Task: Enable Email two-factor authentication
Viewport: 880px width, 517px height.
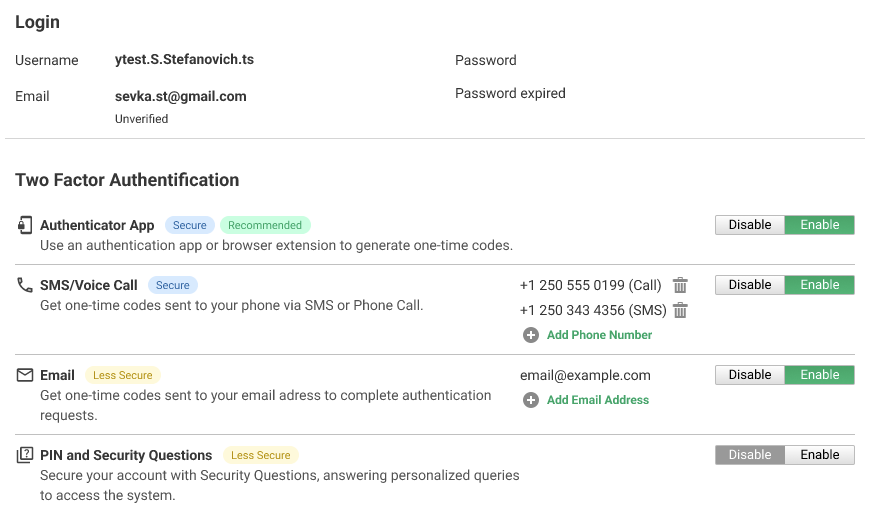Action: coord(819,375)
